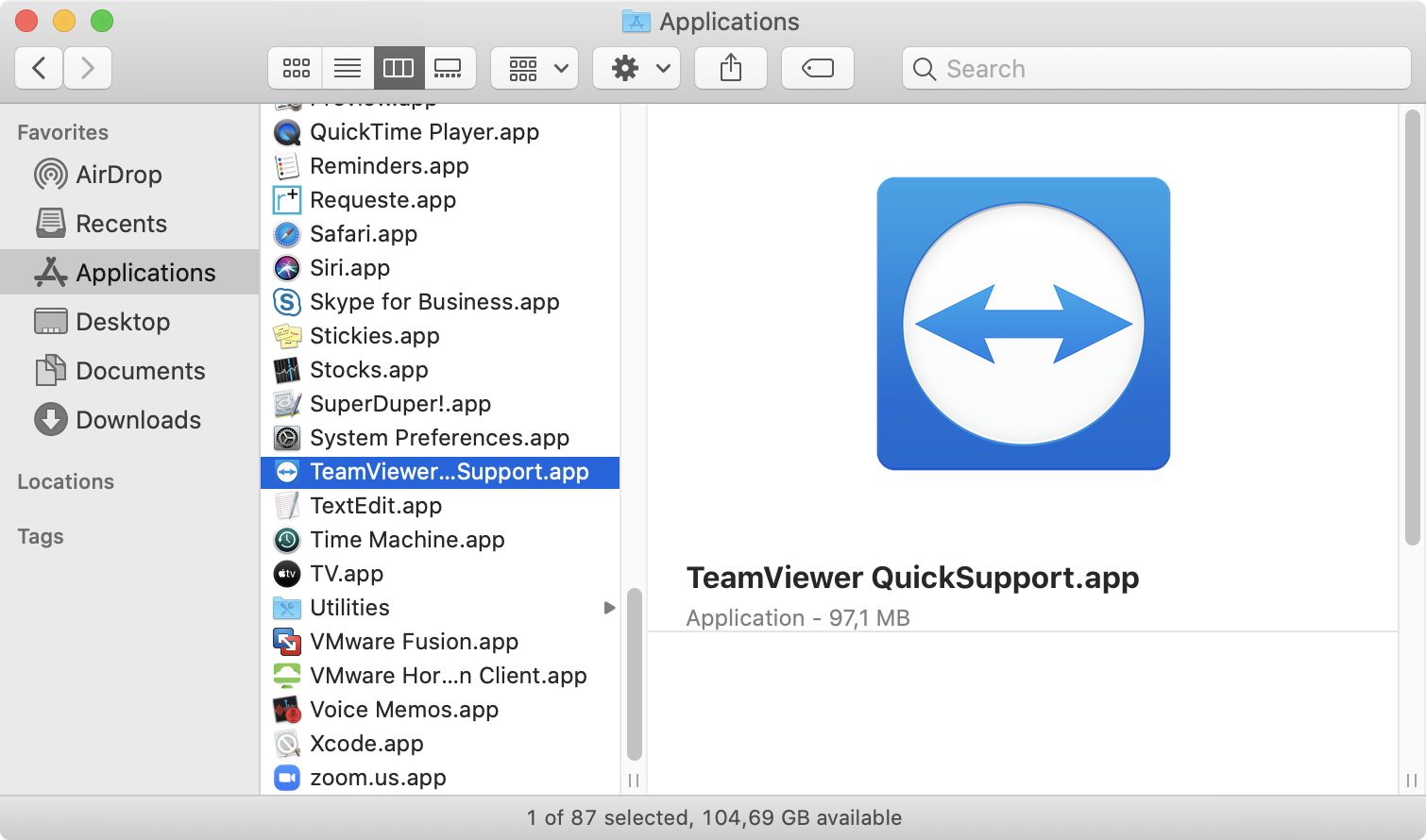Click the Applications folder icon in title bar

(x=637, y=21)
